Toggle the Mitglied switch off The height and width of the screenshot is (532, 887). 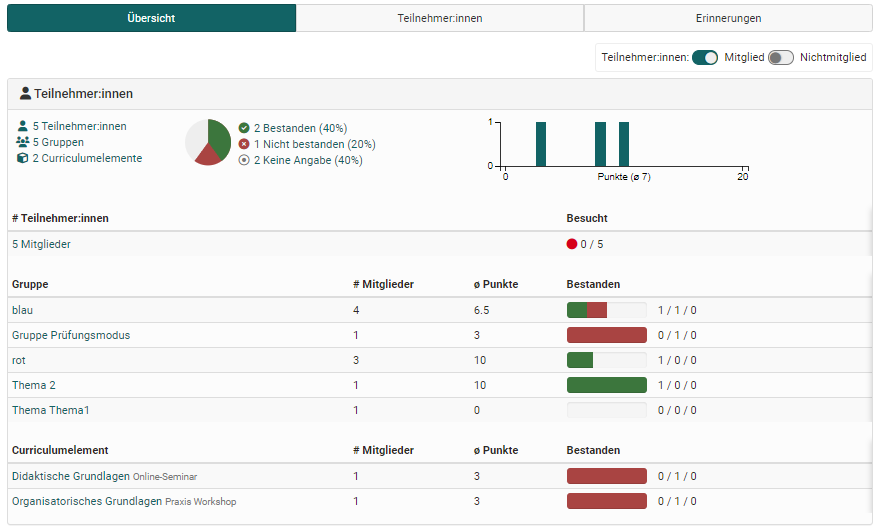coord(705,58)
